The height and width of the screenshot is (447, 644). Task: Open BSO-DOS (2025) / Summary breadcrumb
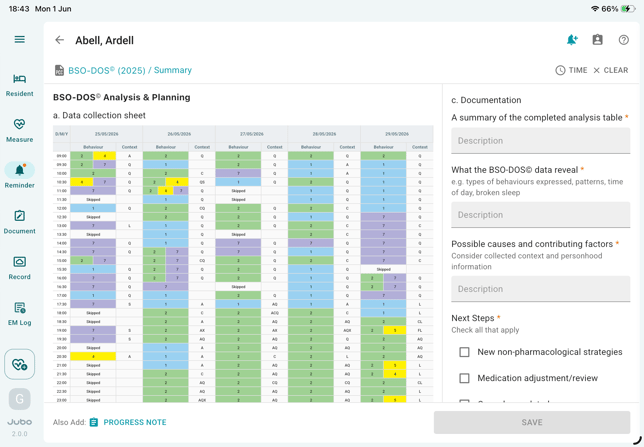coord(130,70)
